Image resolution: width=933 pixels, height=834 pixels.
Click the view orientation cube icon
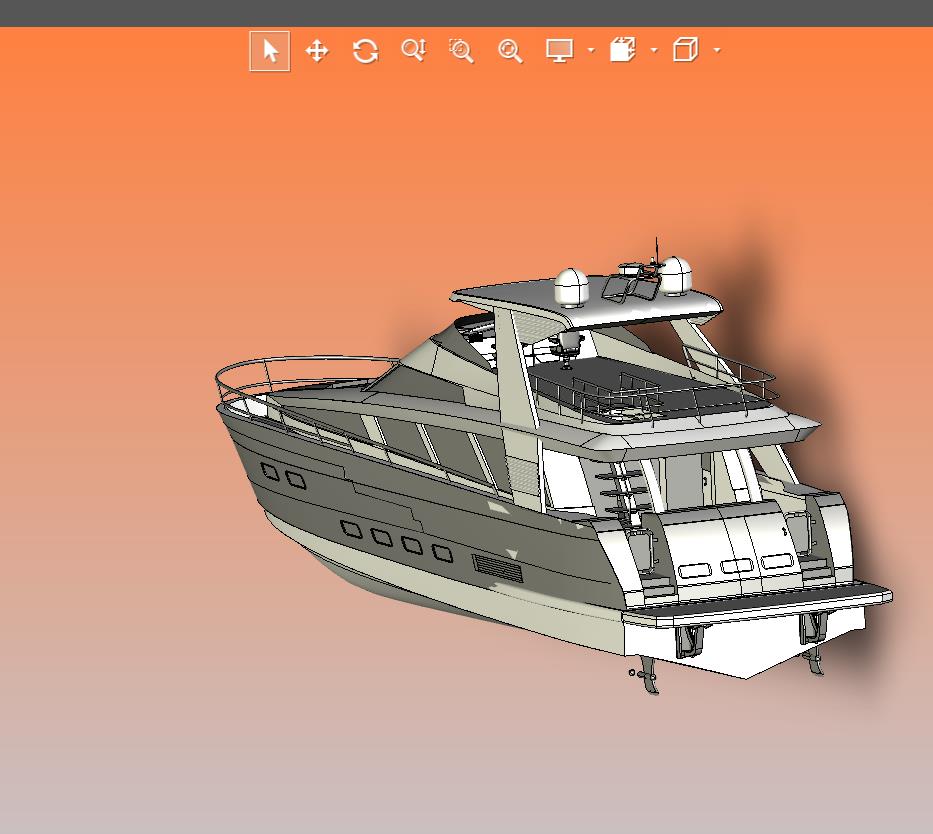[685, 50]
